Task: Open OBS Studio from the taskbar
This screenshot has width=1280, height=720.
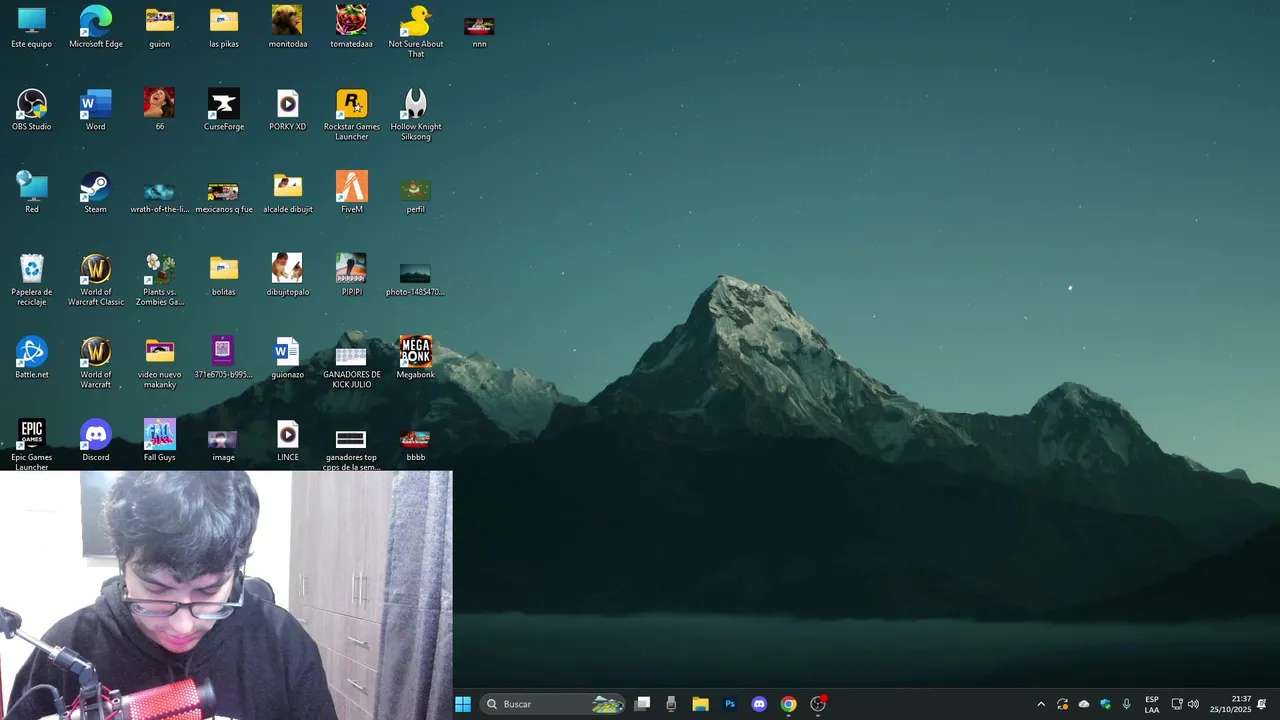Action: coord(818,704)
